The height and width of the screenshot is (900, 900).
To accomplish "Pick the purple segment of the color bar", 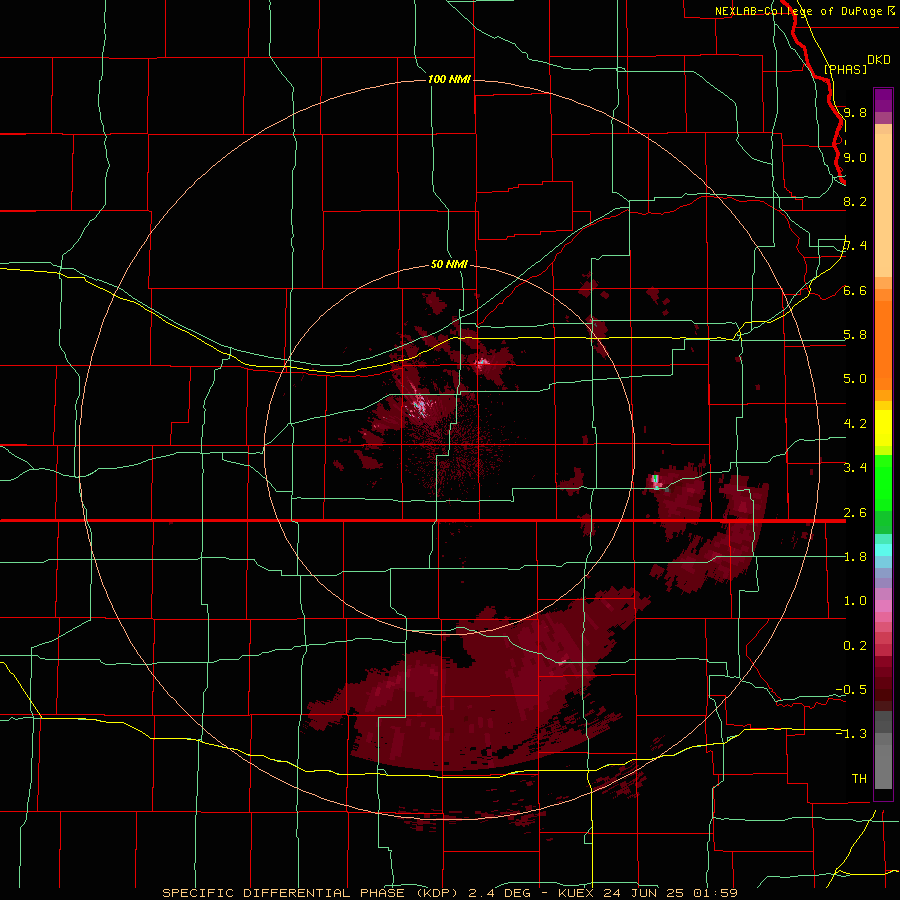I will pyautogui.click(x=883, y=100).
